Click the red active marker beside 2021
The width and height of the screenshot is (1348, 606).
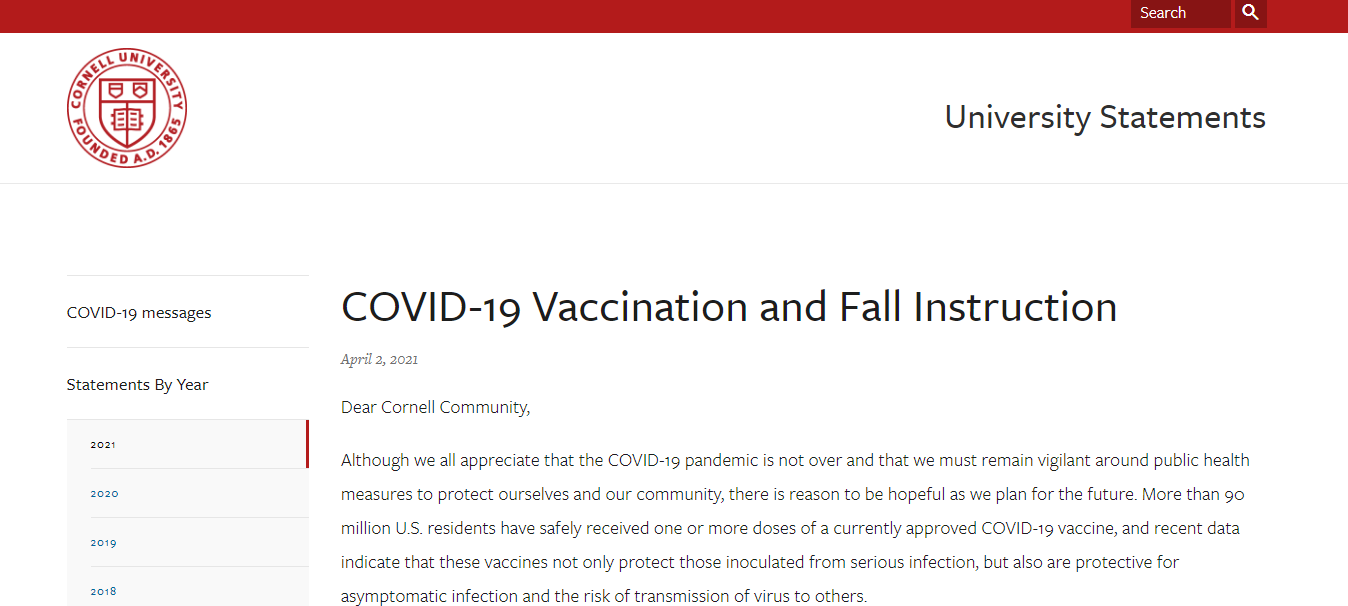308,444
